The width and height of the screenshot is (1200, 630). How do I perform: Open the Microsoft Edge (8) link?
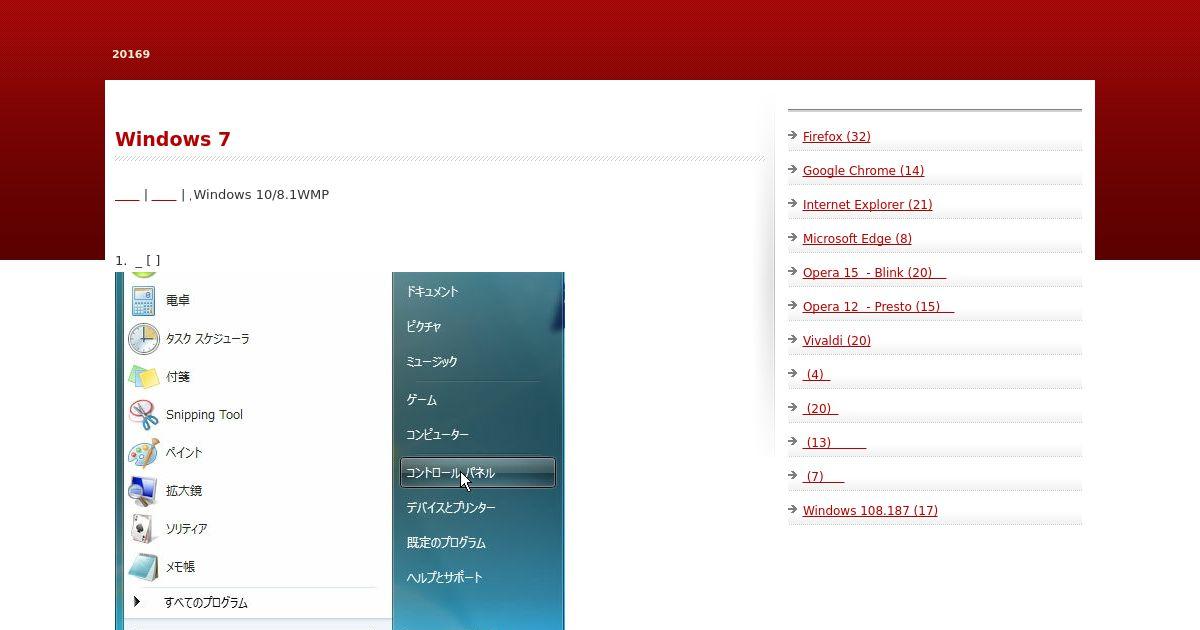click(858, 239)
